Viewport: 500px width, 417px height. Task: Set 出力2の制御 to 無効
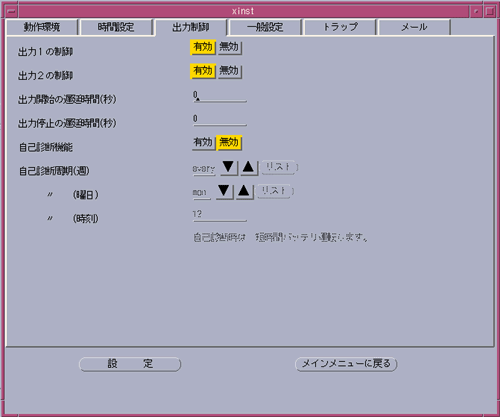(x=229, y=71)
